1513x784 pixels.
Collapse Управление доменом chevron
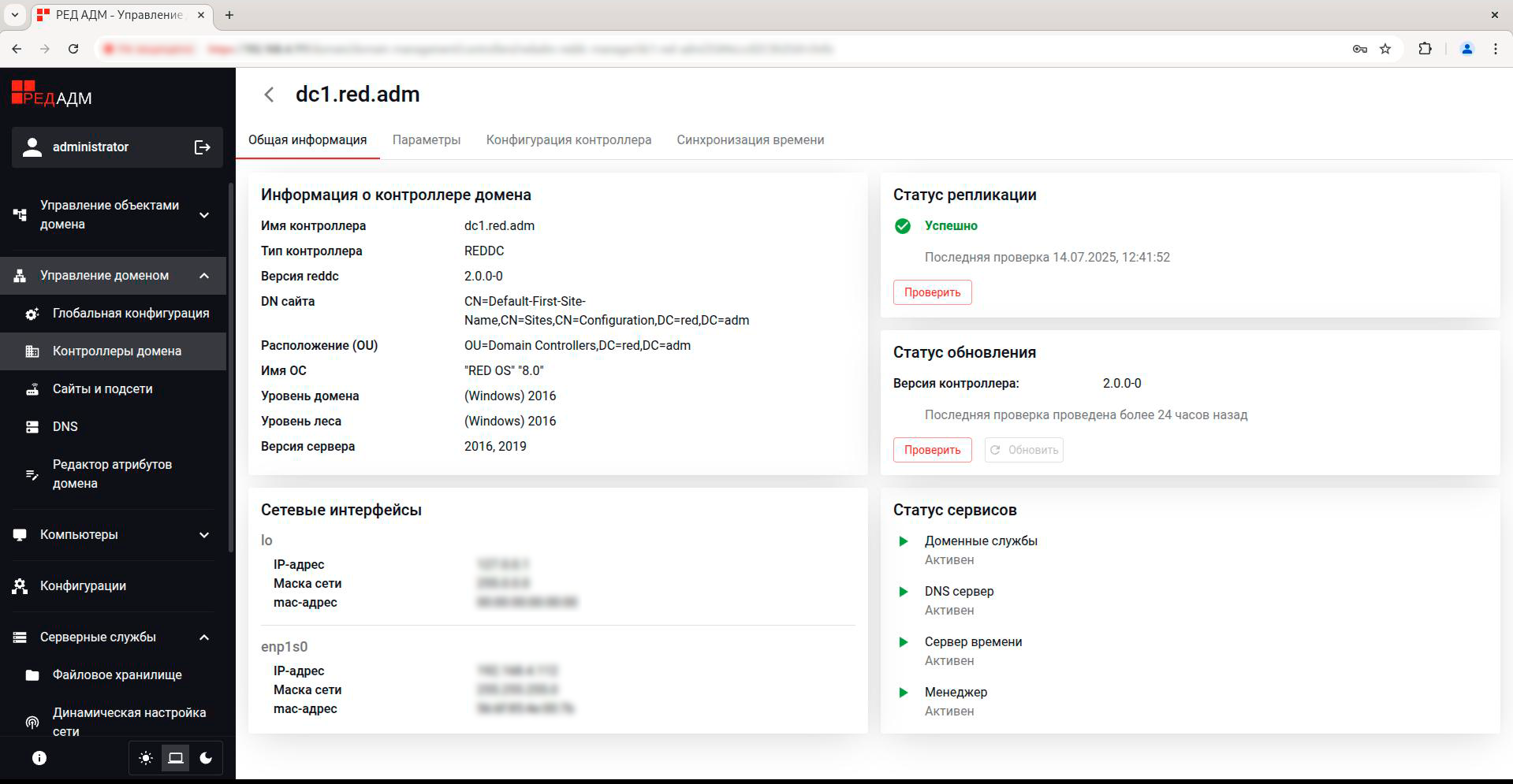click(x=204, y=276)
